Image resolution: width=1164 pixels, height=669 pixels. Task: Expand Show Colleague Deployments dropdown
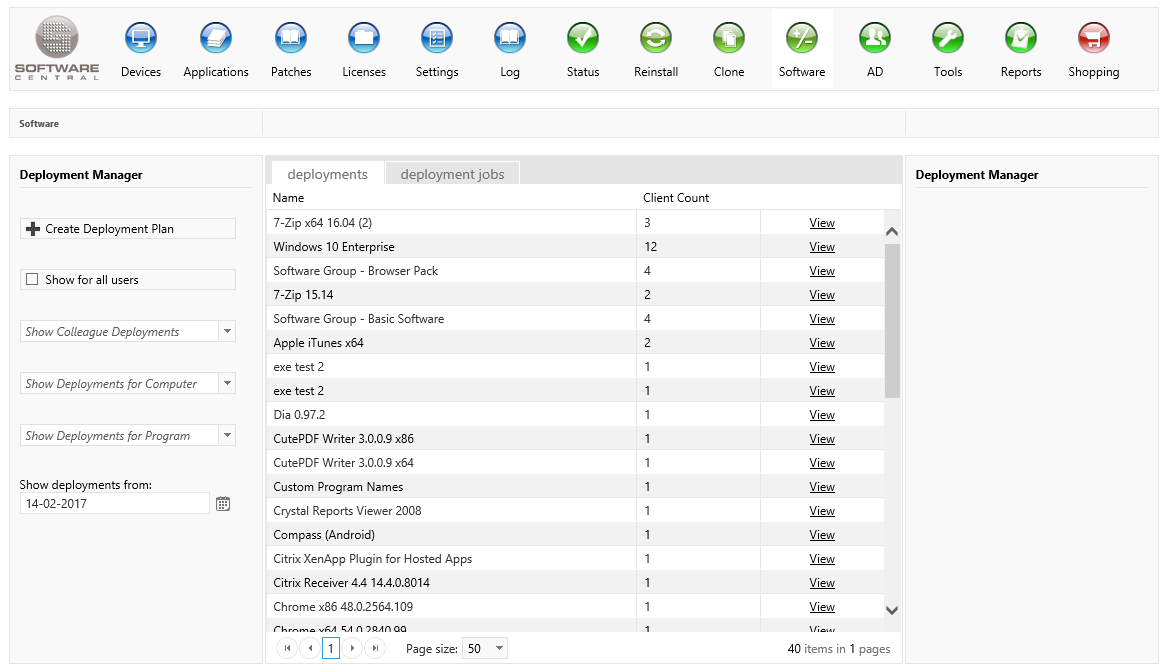(227, 332)
